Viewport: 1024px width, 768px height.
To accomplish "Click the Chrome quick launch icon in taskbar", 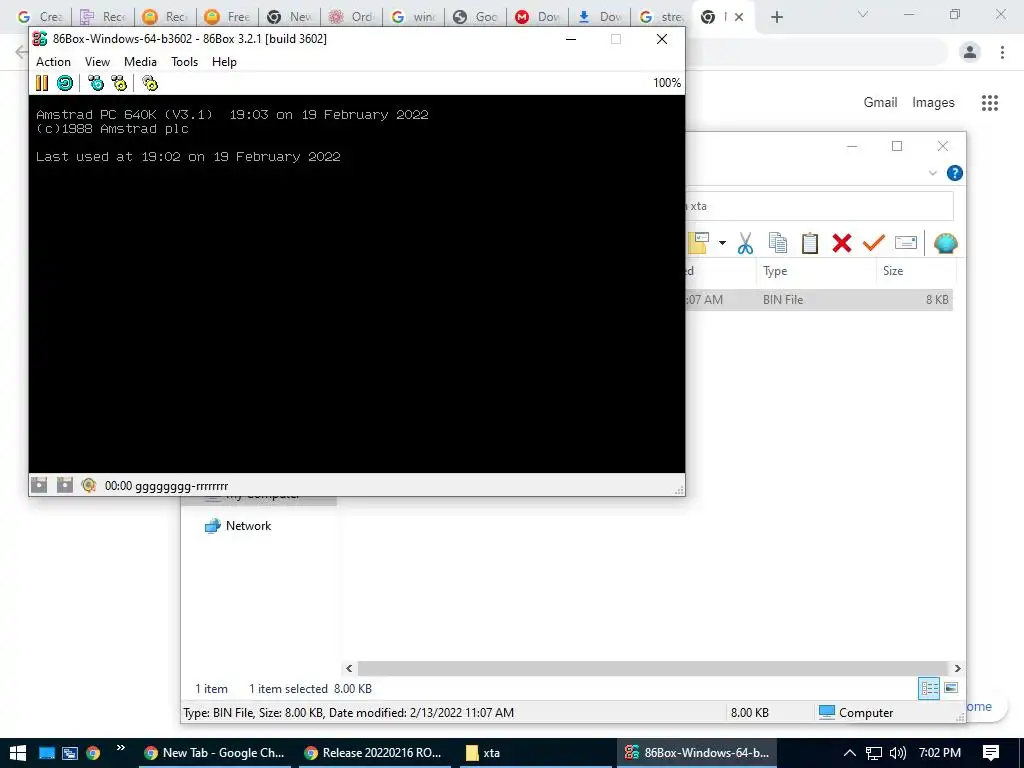I will tap(93, 753).
